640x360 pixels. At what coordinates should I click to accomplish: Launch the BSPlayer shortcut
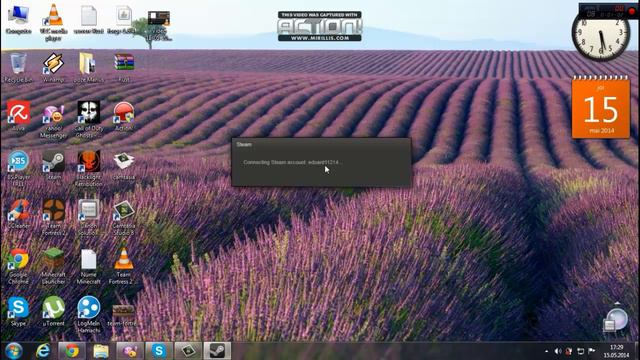coord(18,168)
